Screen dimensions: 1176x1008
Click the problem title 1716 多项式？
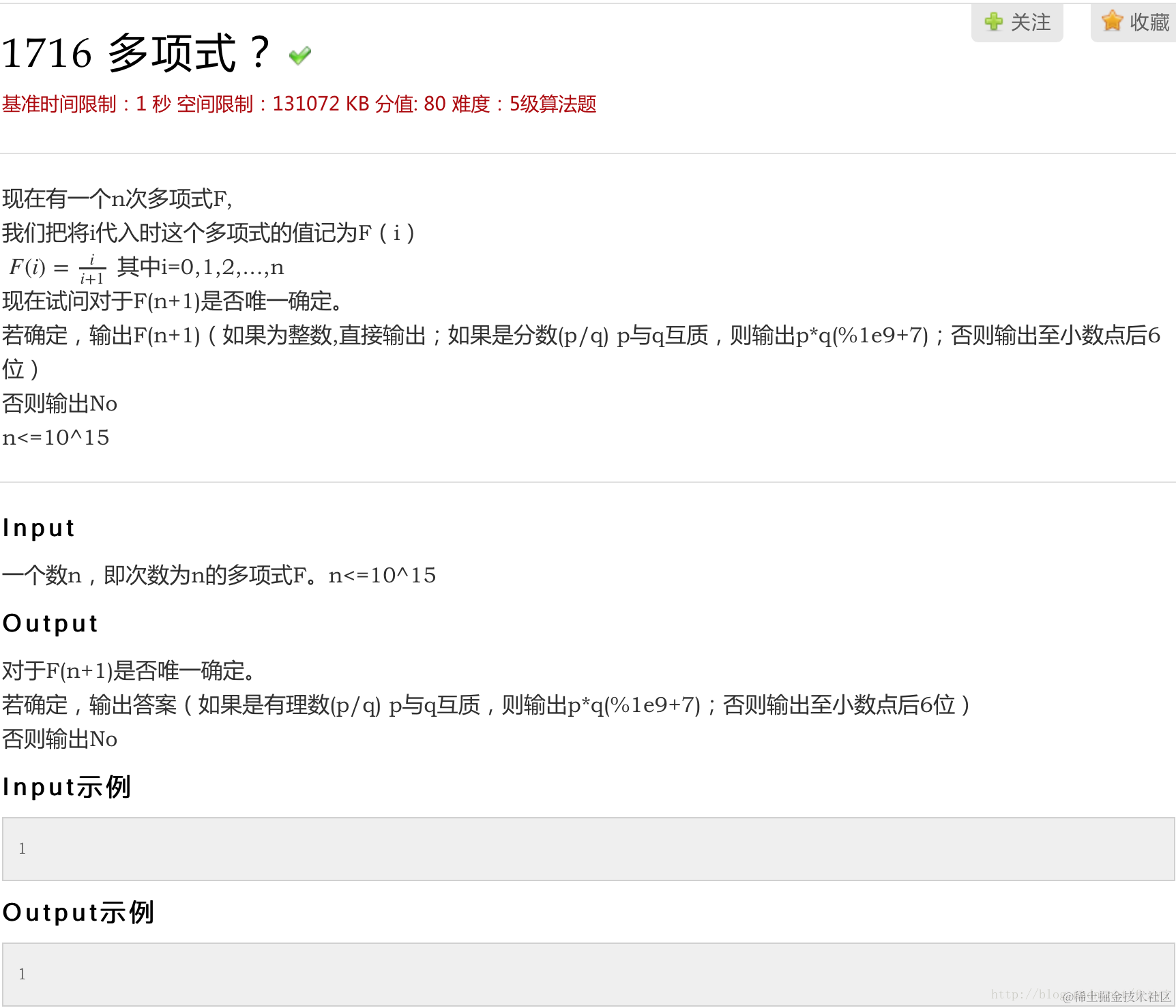pos(136,53)
